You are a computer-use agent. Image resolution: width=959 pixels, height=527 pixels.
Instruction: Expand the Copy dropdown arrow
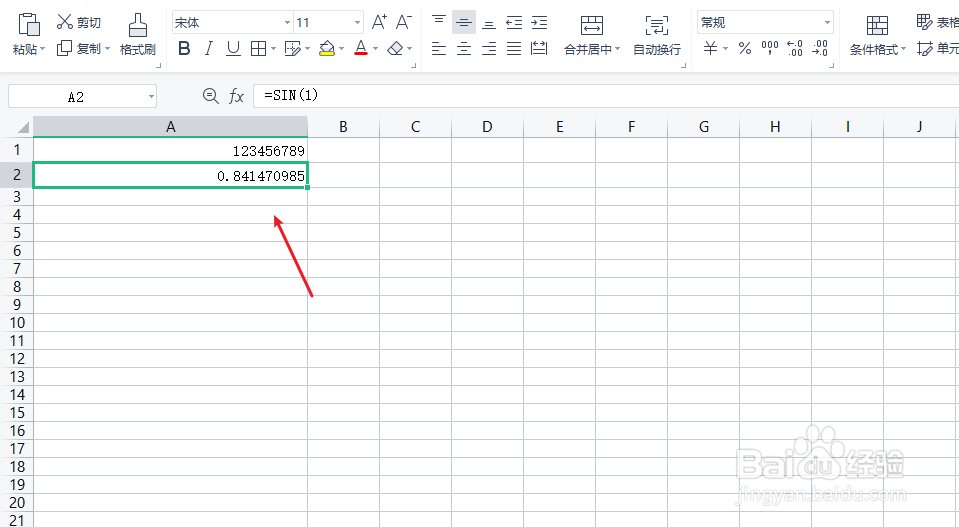click(108, 48)
